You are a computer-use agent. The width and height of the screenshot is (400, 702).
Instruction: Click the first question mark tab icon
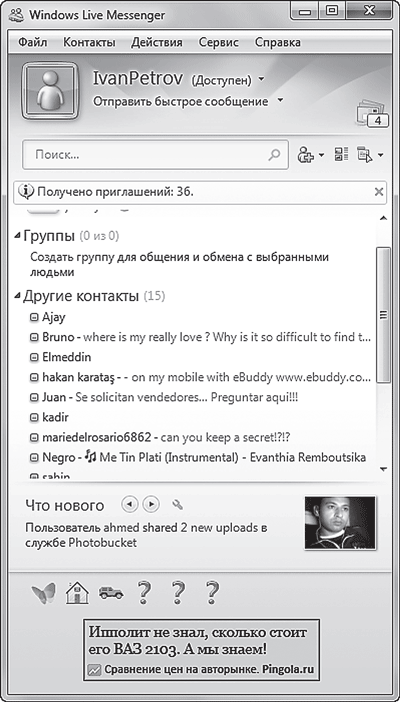pyautogui.click(x=144, y=593)
